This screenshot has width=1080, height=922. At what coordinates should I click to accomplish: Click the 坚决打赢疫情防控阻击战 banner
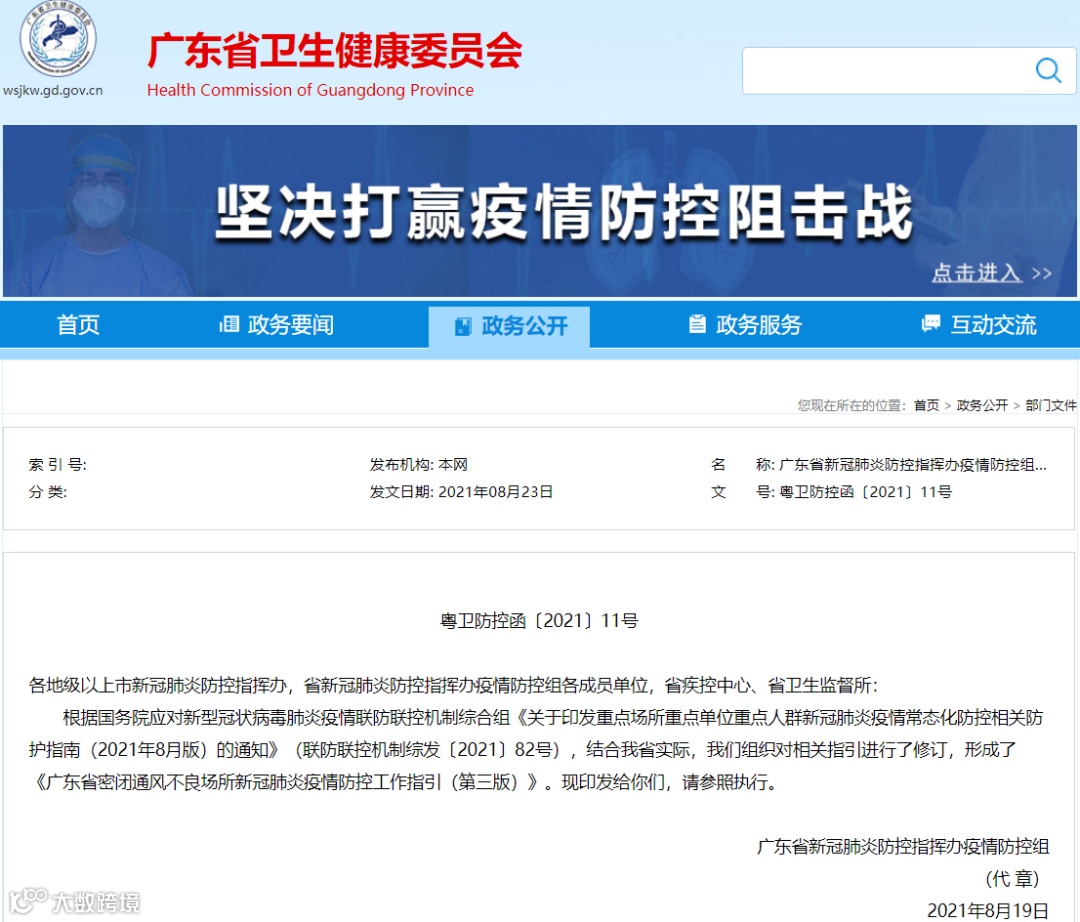[x=540, y=211]
